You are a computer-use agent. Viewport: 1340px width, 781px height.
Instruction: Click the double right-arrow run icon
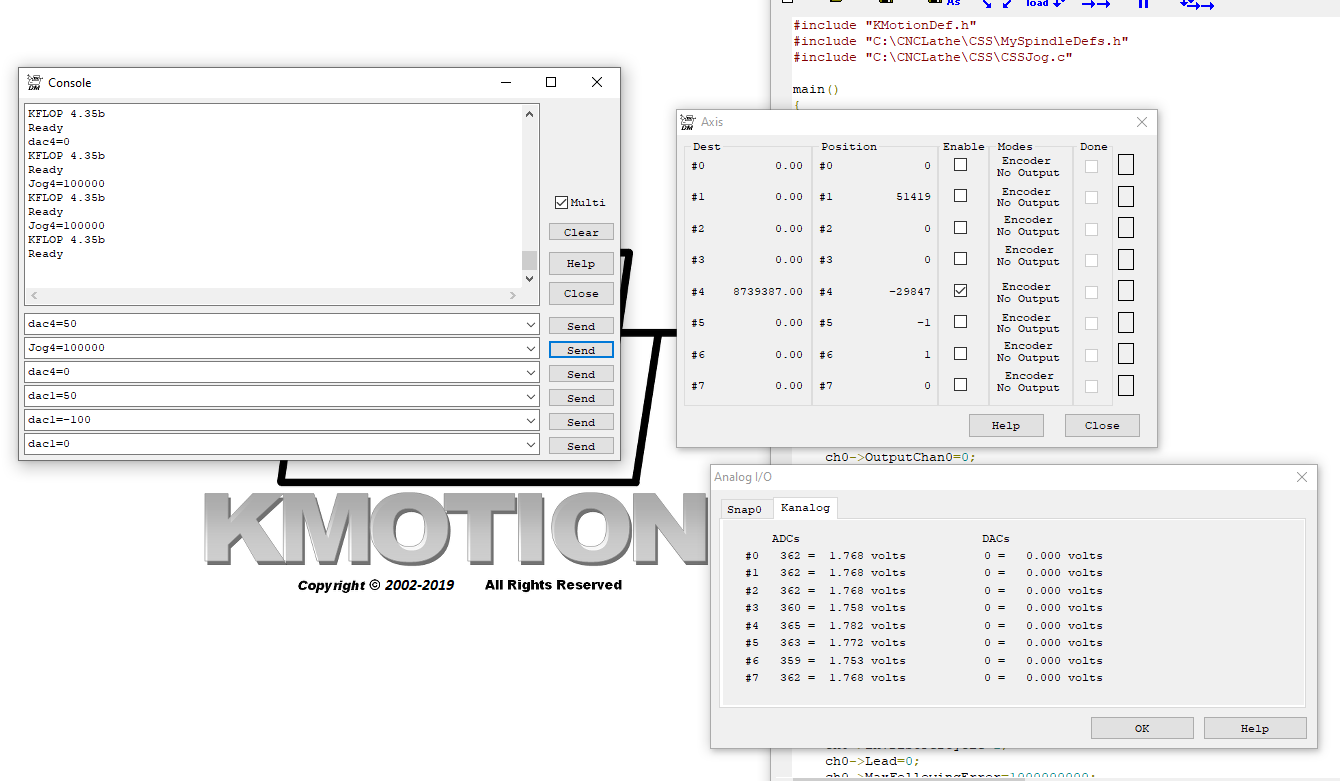[x=1096, y=4]
